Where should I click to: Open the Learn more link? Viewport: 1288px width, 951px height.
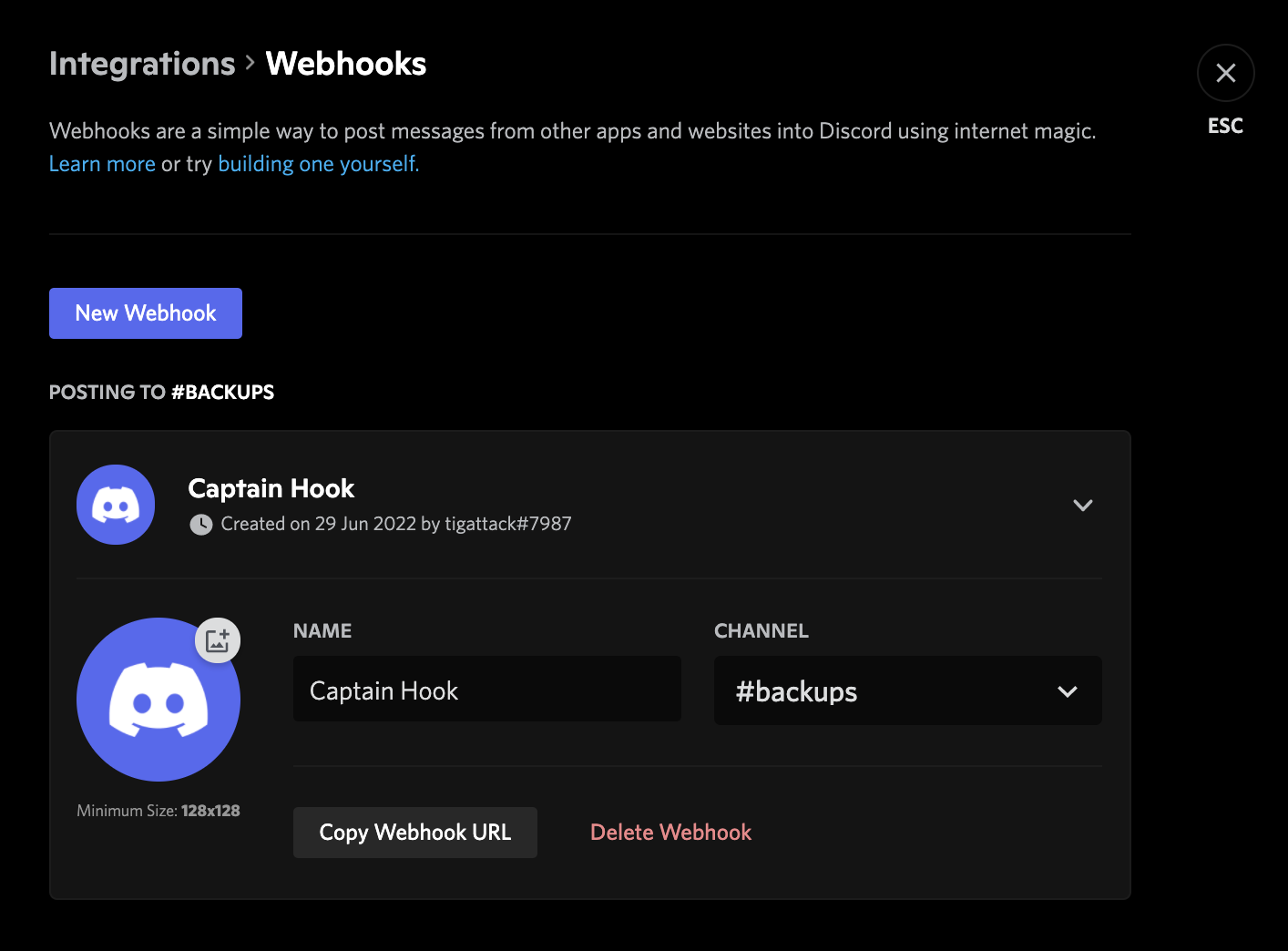point(102,163)
